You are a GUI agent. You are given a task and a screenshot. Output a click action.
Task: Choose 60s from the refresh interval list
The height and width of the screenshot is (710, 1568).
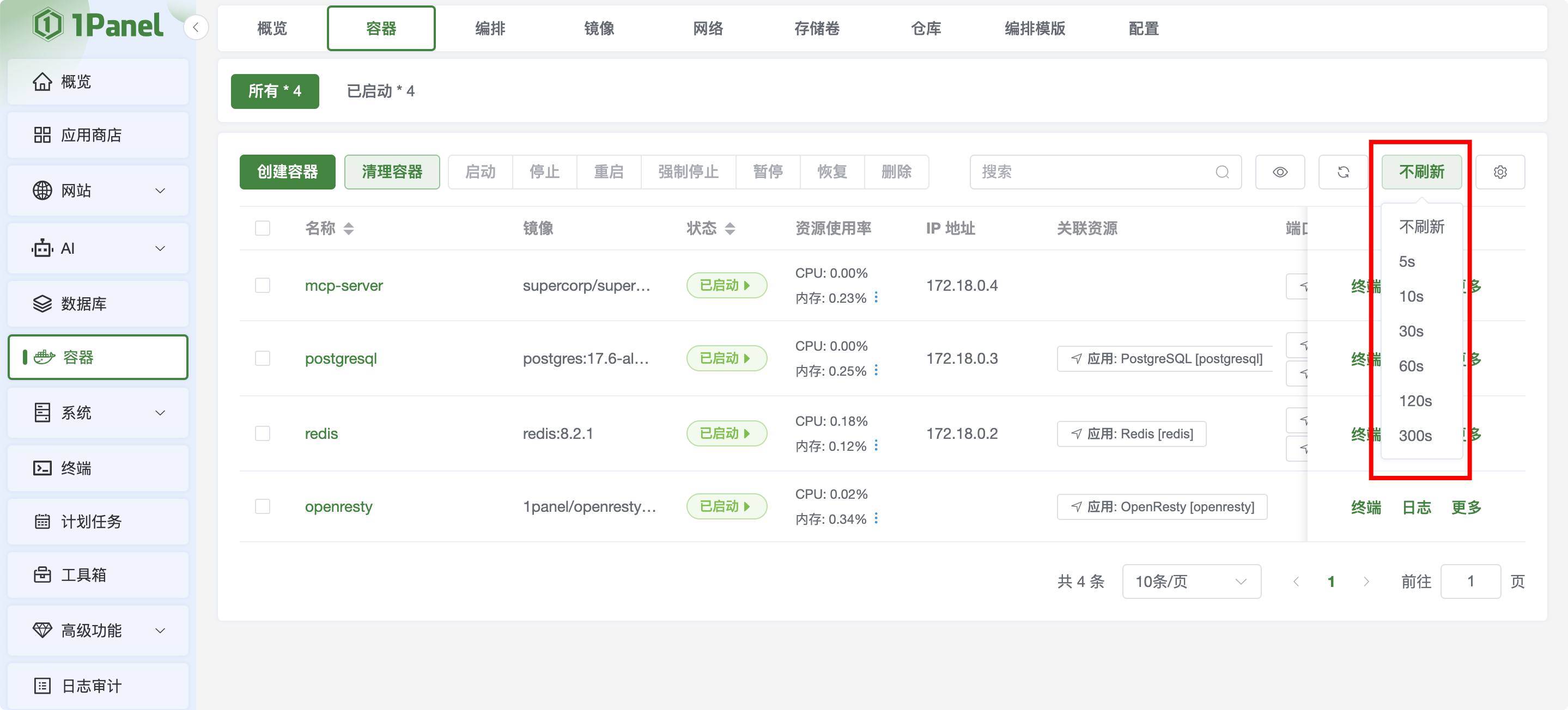click(x=1421, y=366)
